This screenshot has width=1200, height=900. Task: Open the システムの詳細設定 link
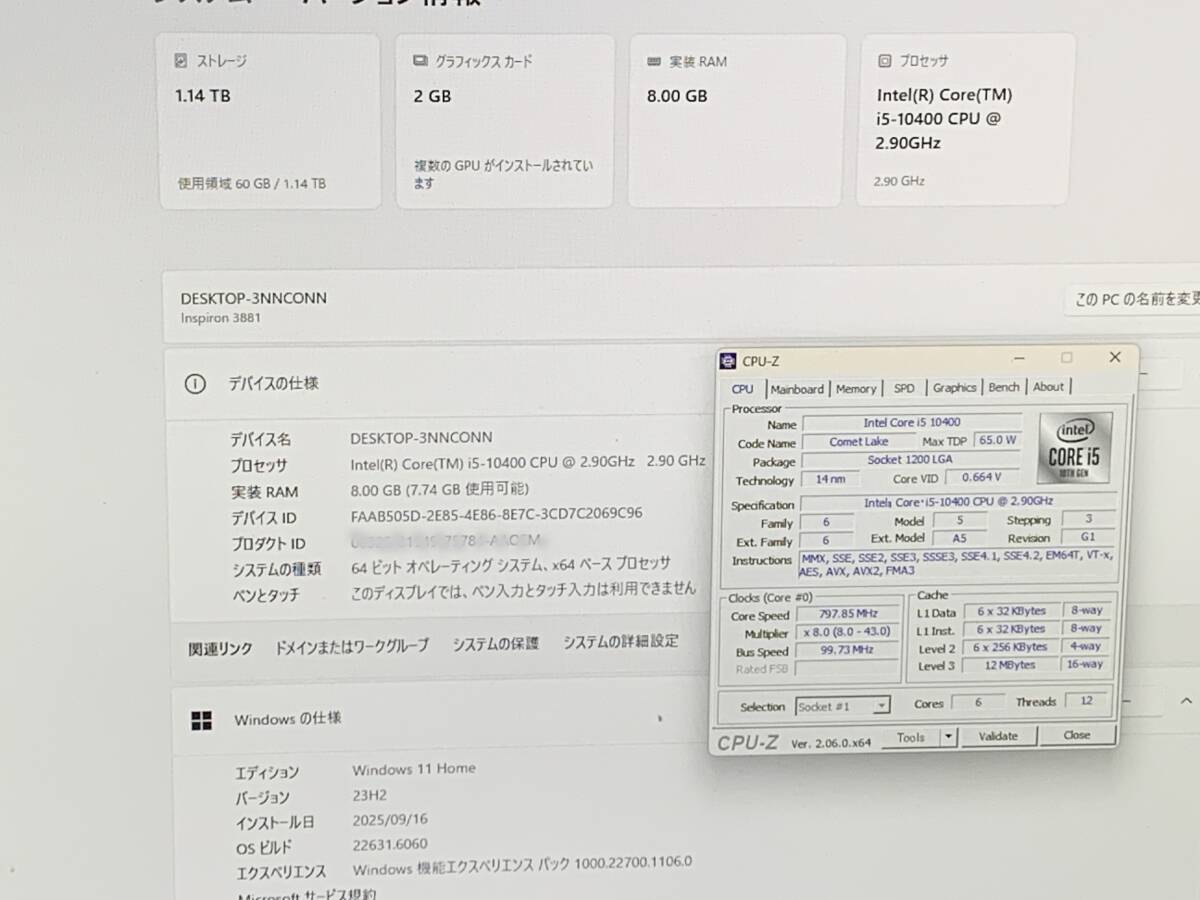point(620,642)
